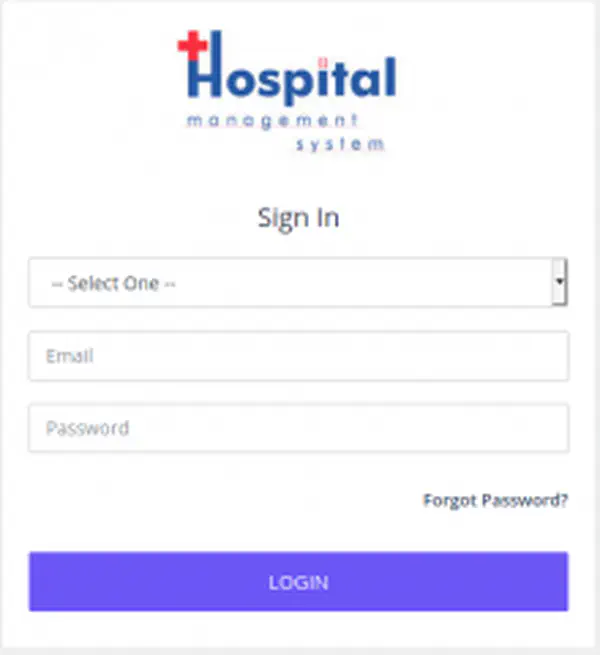The height and width of the screenshot is (655, 600).
Task: Click the 'Email' placeholder text
Action: [69, 356]
